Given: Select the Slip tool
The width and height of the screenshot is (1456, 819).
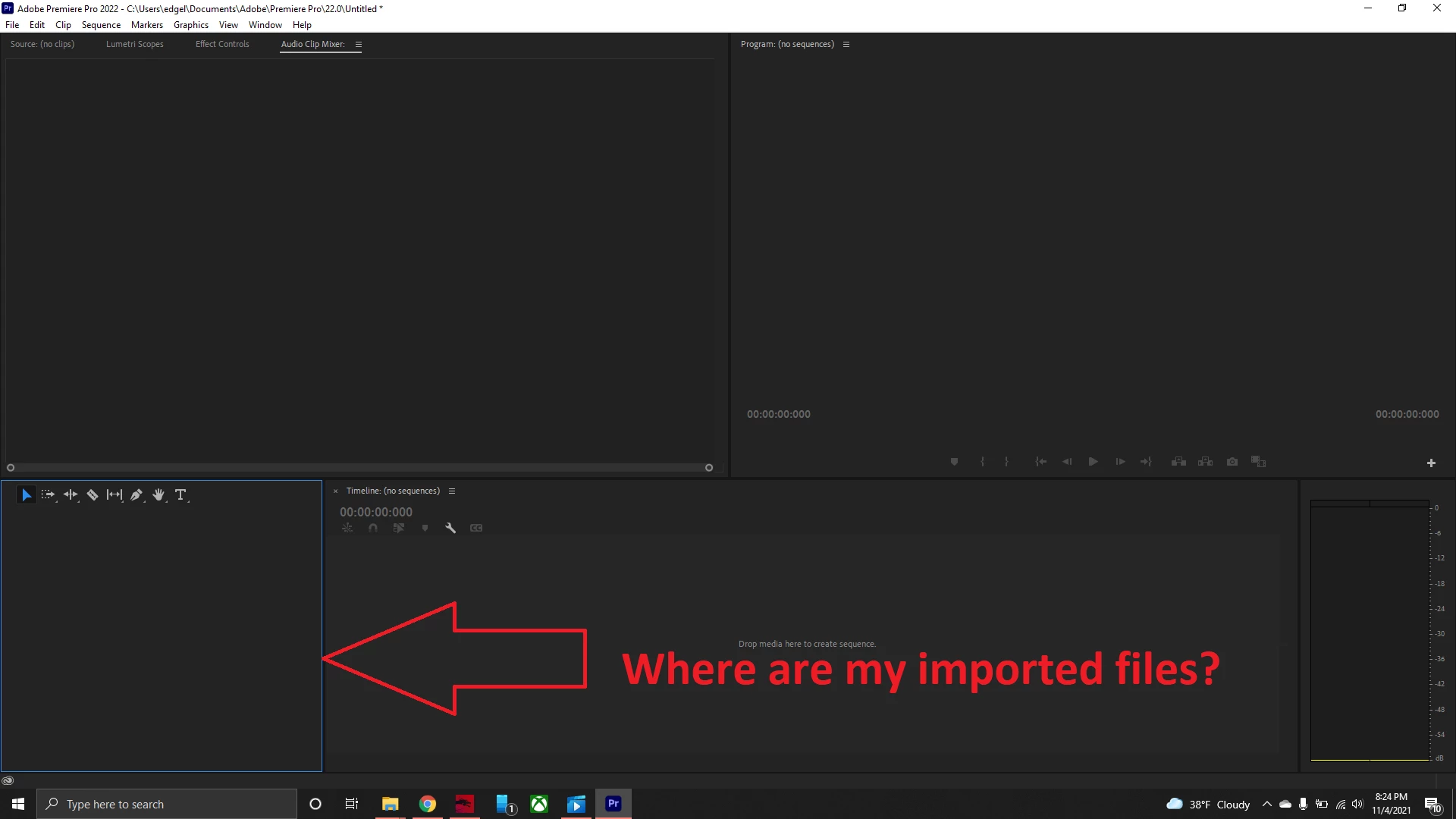Looking at the screenshot, I should pos(115,495).
